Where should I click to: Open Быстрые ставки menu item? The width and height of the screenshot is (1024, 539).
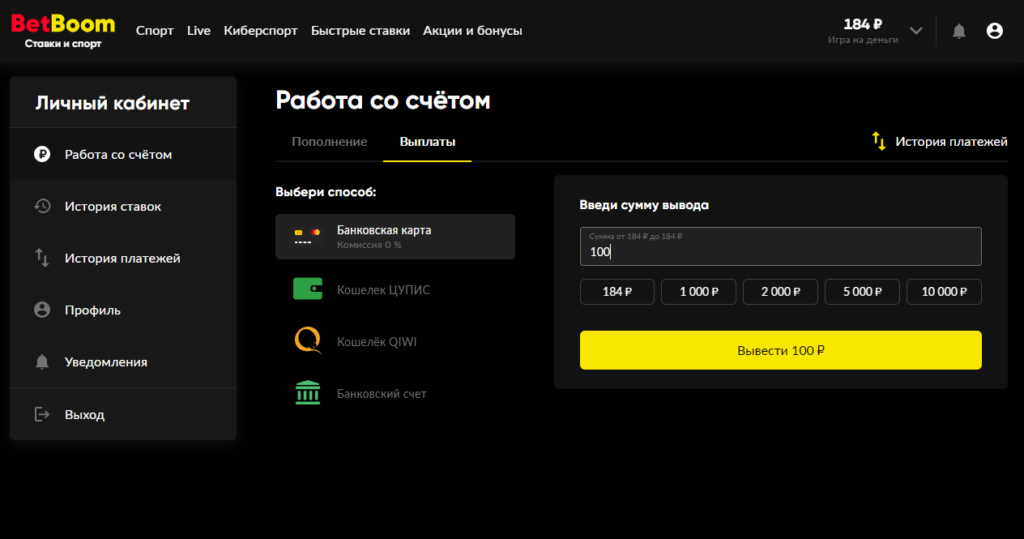coord(360,31)
